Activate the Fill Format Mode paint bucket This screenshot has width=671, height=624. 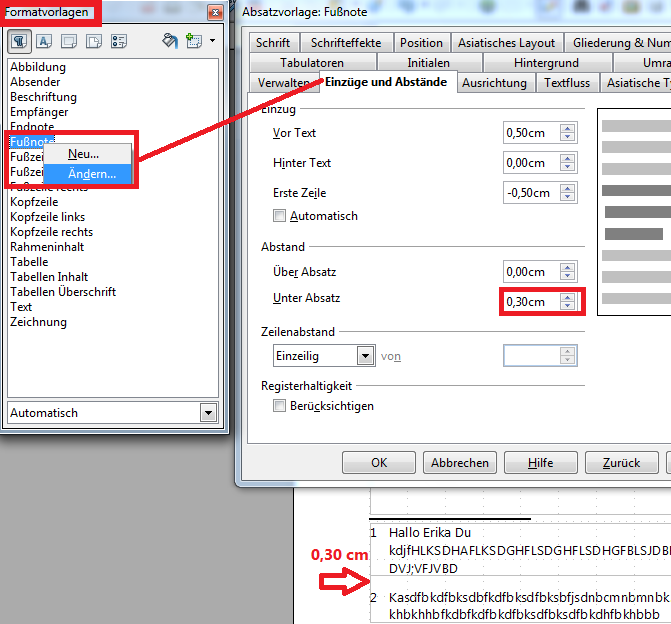click(170, 41)
